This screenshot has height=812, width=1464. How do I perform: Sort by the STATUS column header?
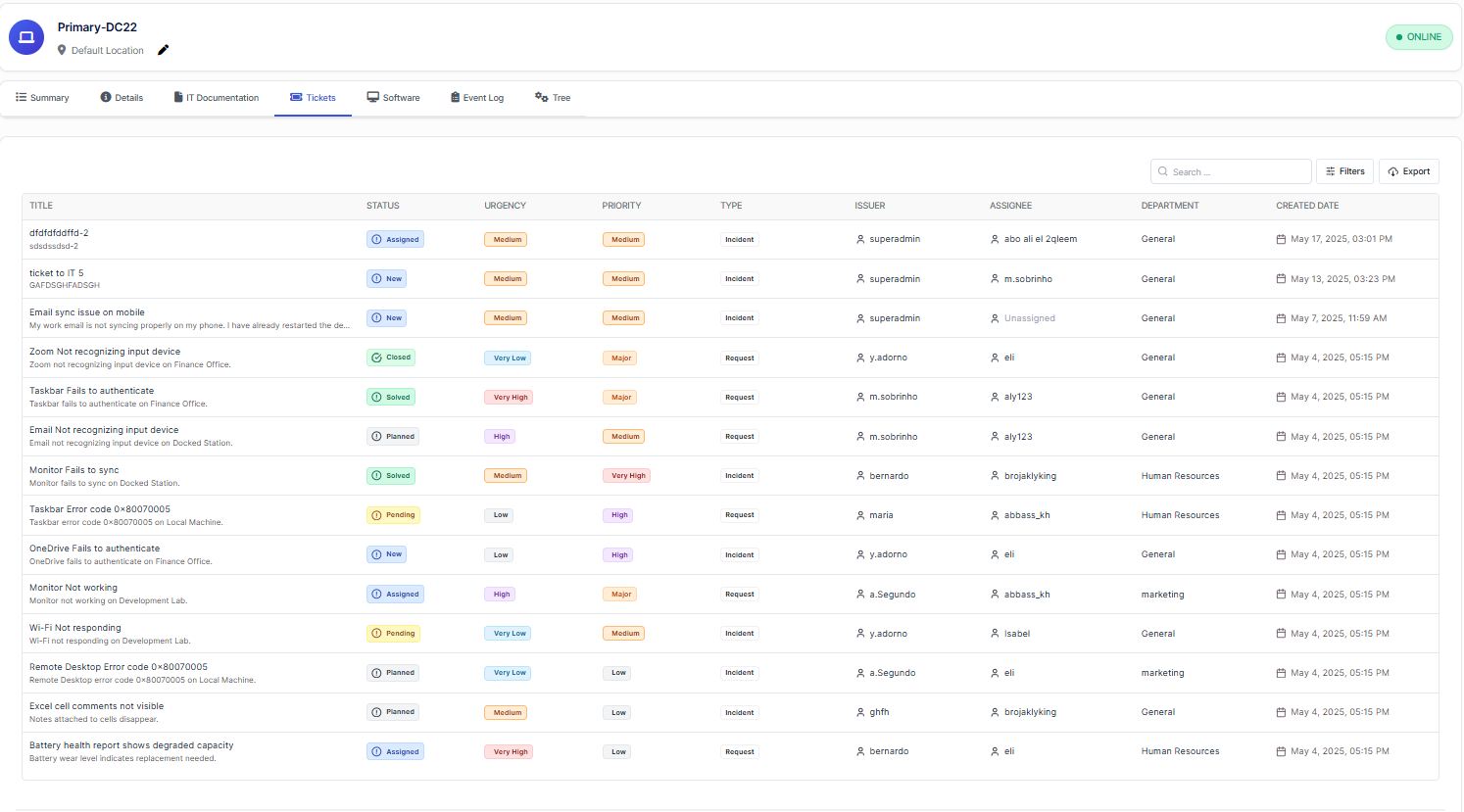click(x=383, y=206)
